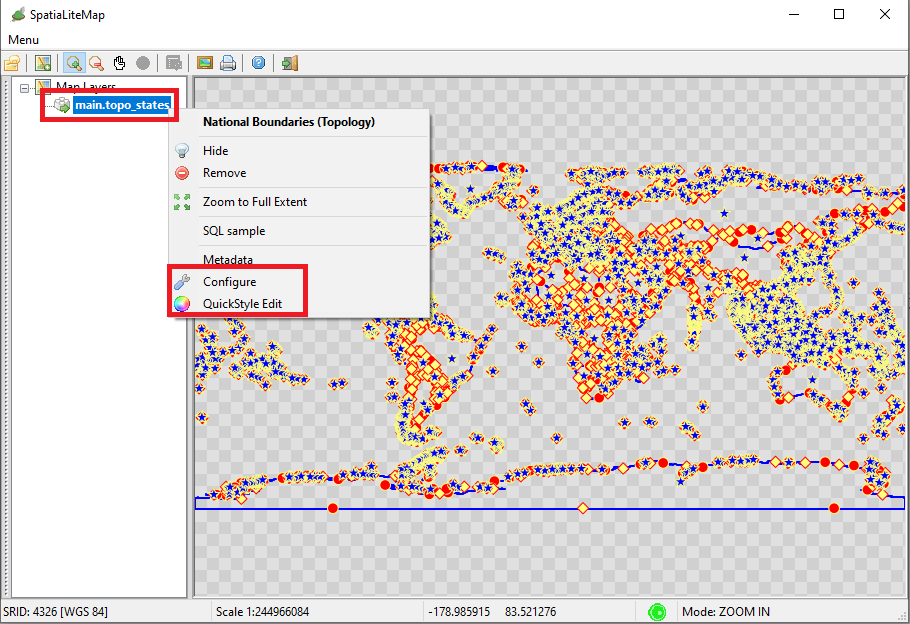910x624 pixels.
Task: Choose Metadata from the context menu
Action: pos(228,259)
